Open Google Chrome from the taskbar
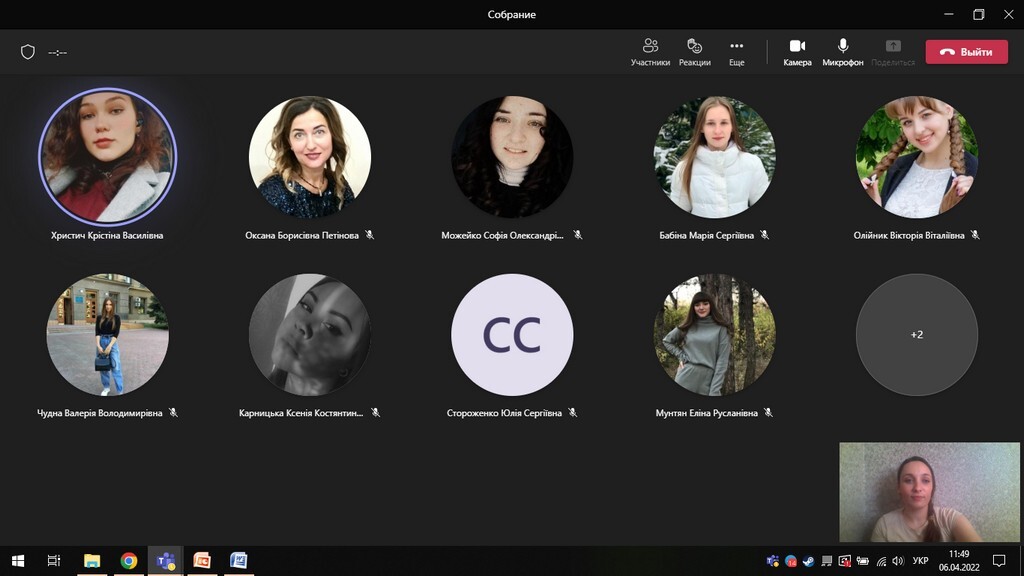 [x=129, y=561]
